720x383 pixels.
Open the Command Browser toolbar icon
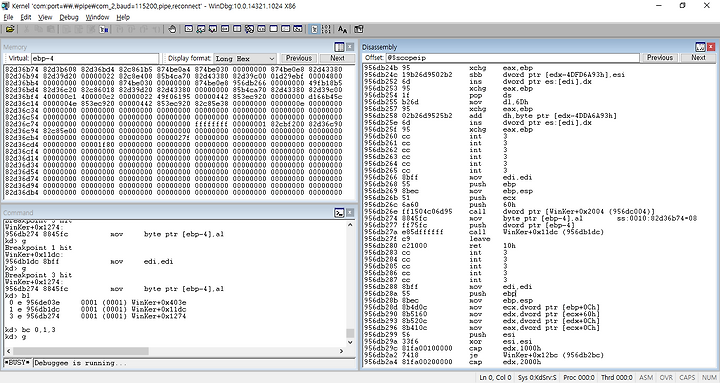click(298, 29)
